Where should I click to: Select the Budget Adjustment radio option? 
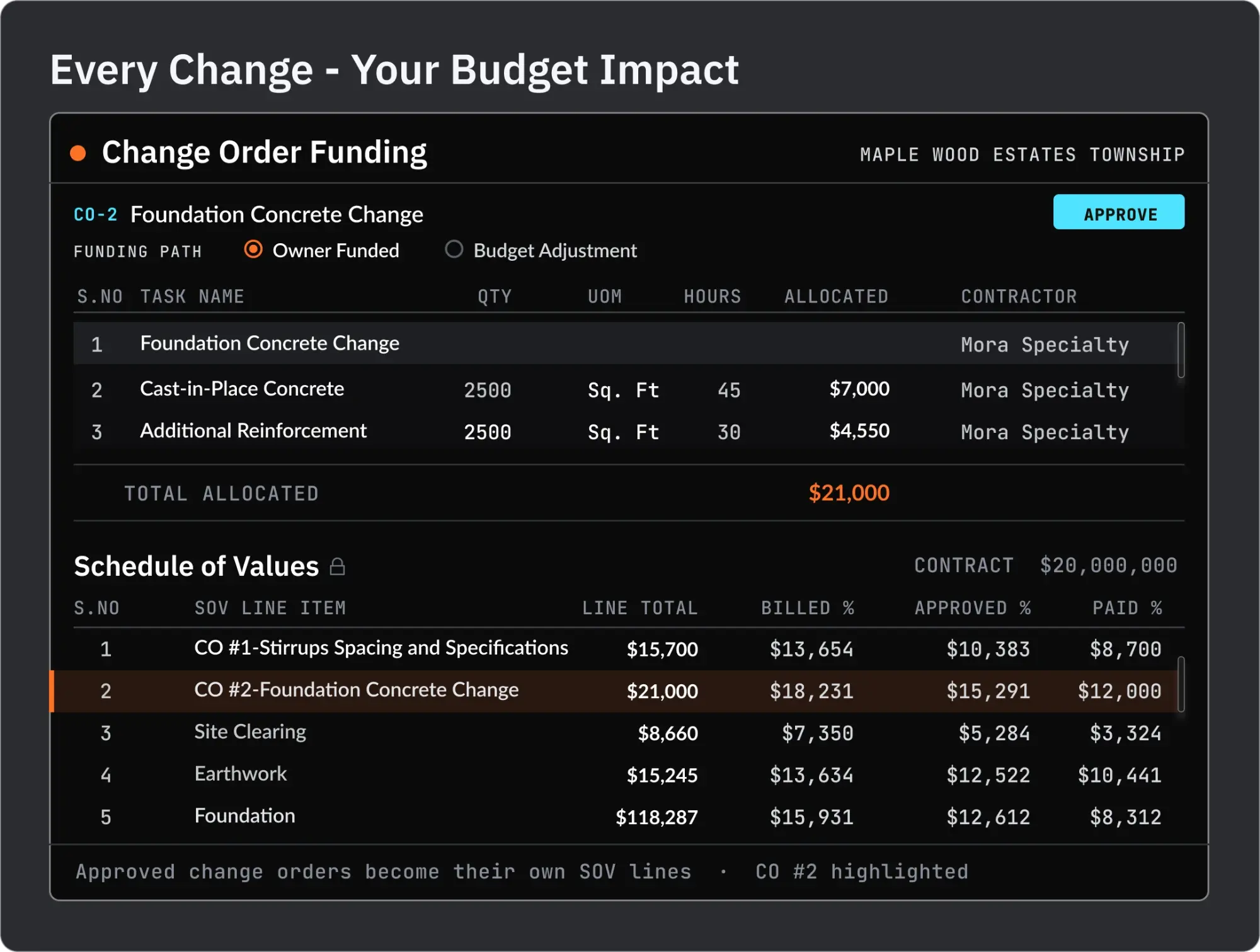point(454,249)
